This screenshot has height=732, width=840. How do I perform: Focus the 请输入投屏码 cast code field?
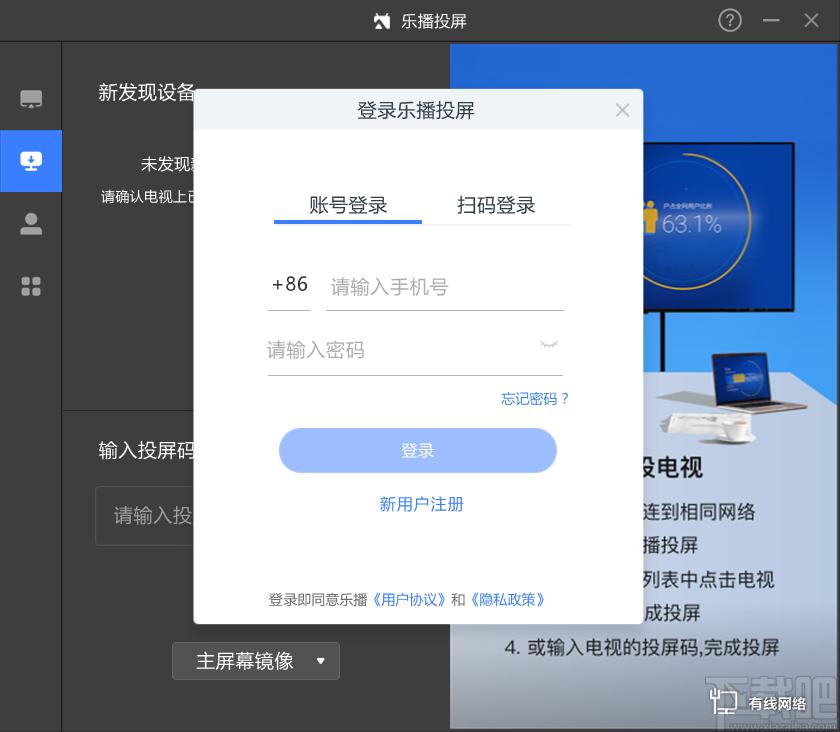tap(146, 516)
